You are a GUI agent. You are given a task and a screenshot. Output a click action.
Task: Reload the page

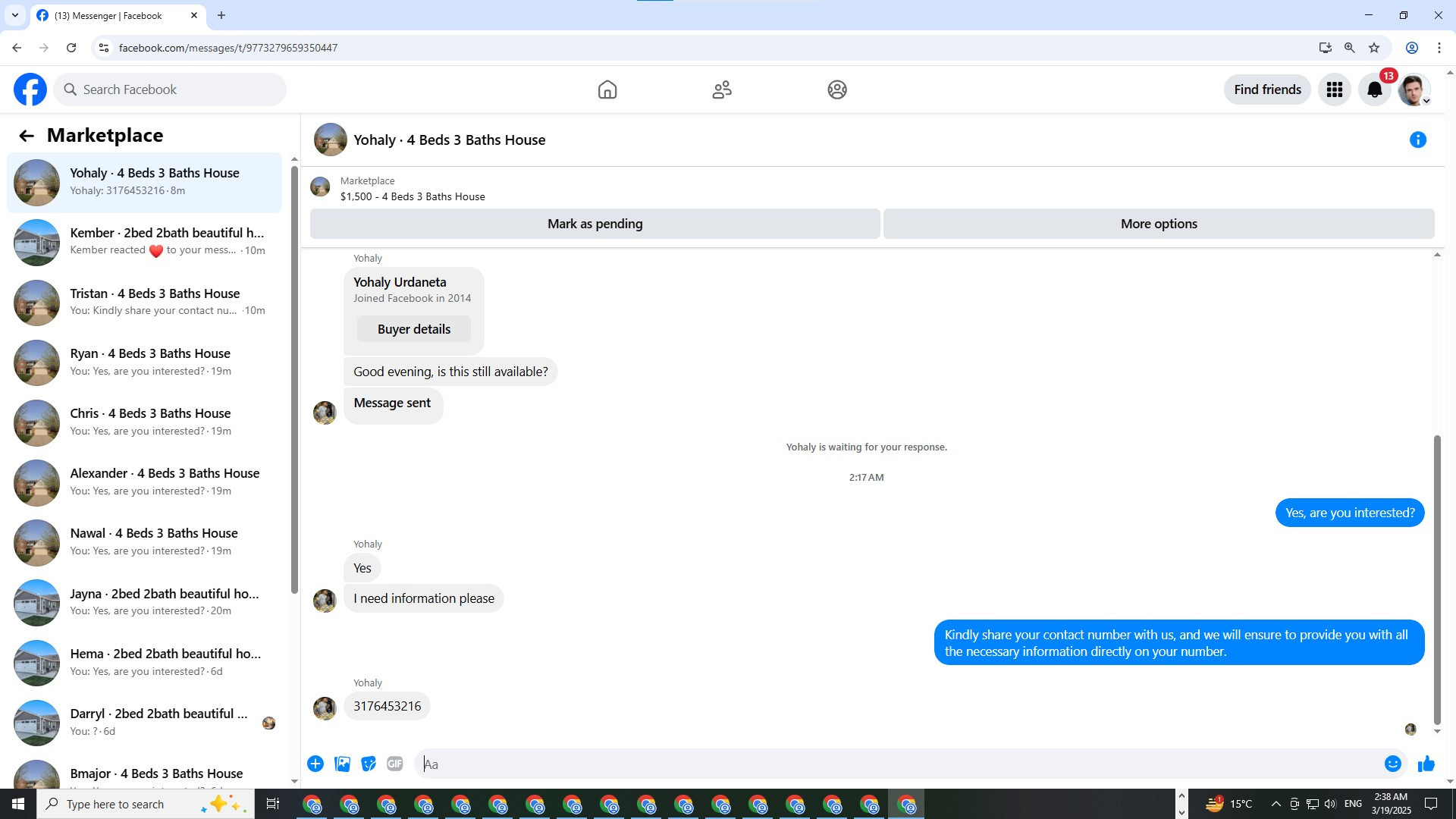coord(71,48)
